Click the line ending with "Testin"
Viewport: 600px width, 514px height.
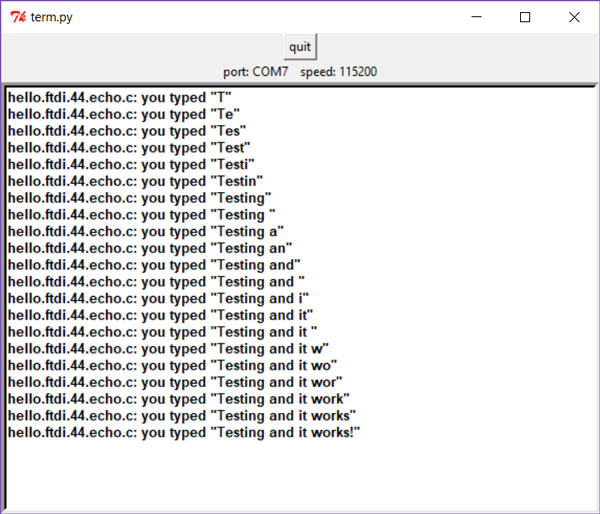[x=135, y=181]
